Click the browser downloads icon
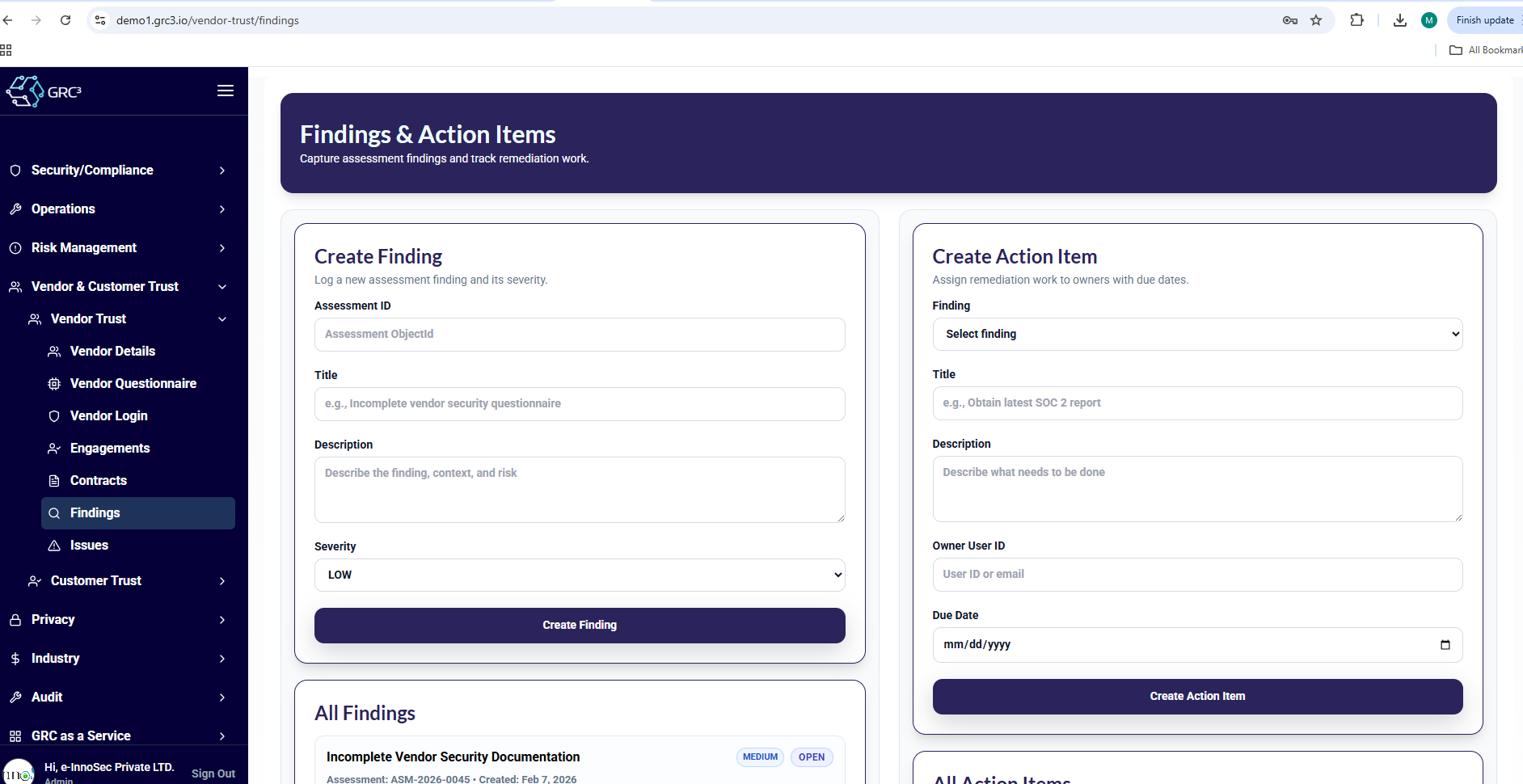Image resolution: width=1523 pixels, height=784 pixels. tap(1399, 20)
